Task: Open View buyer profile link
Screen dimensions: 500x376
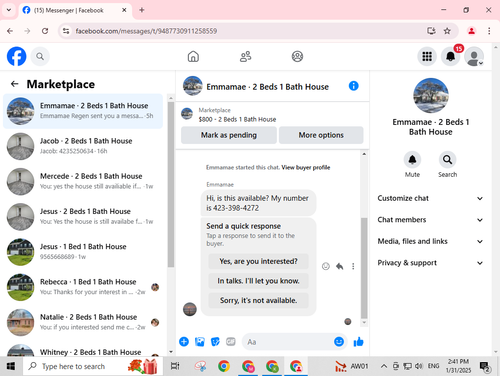Action: pos(306,167)
